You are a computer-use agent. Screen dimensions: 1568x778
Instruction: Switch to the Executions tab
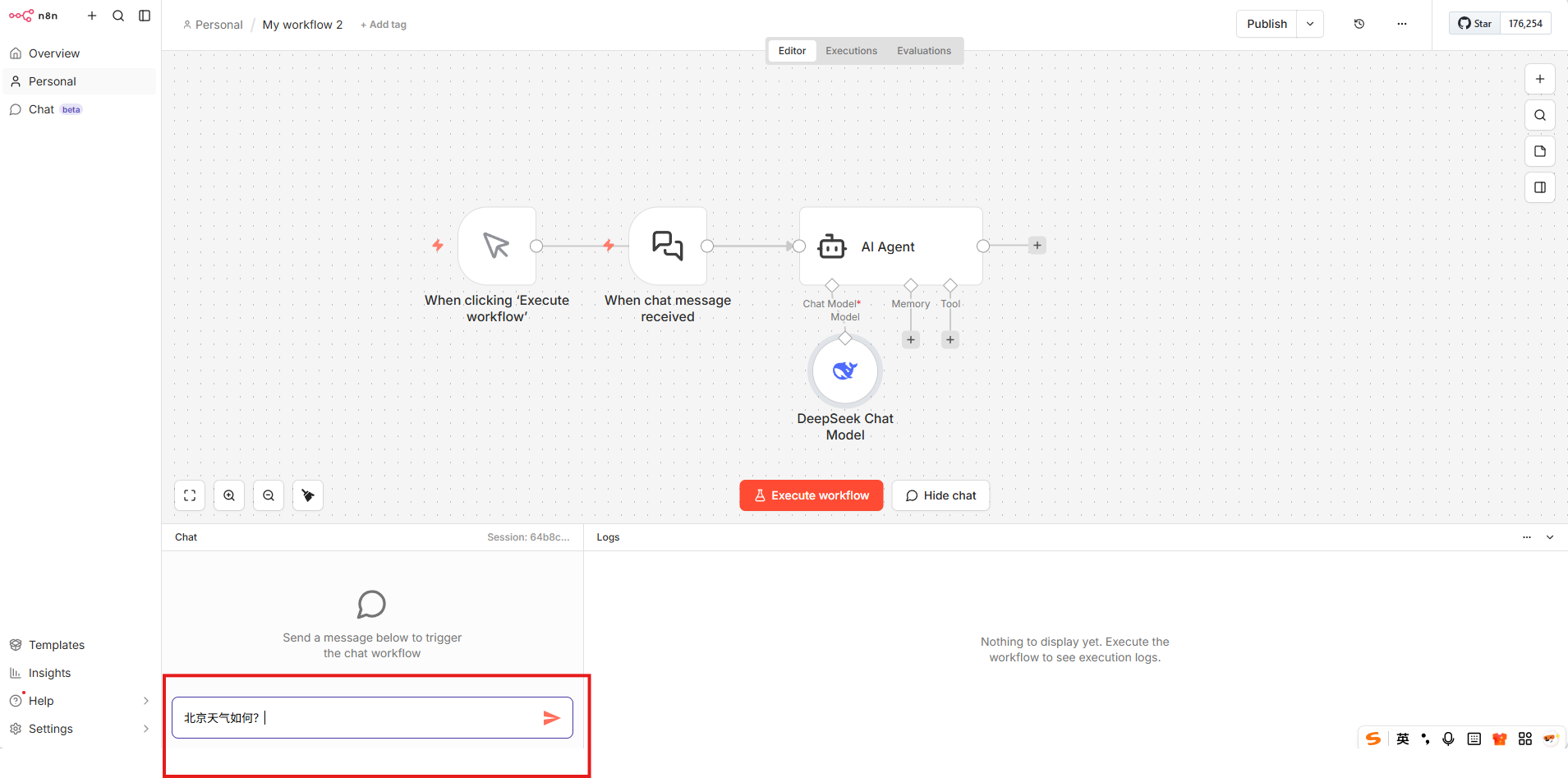(x=851, y=51)
